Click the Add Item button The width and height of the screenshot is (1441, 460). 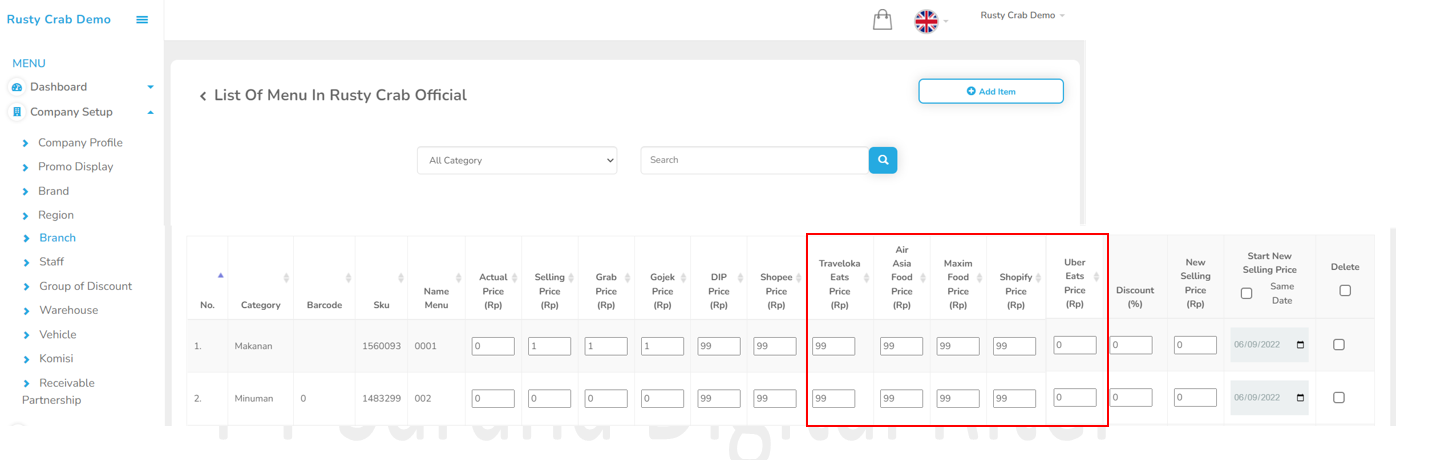coord(990,91)
